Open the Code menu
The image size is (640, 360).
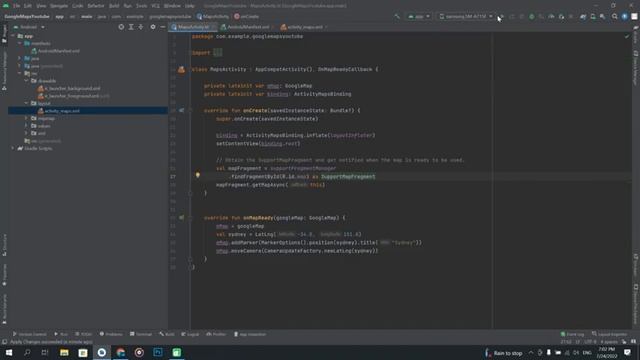click(x=78, y=6)
